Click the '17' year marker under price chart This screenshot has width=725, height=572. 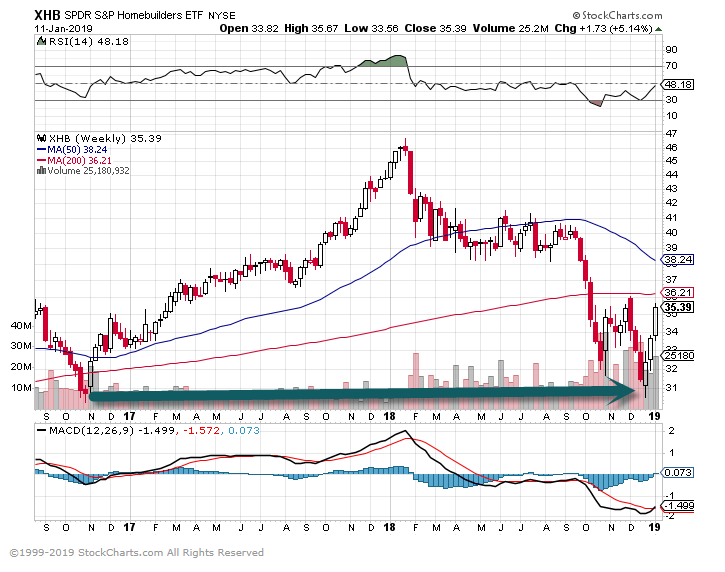coord(129,416)
